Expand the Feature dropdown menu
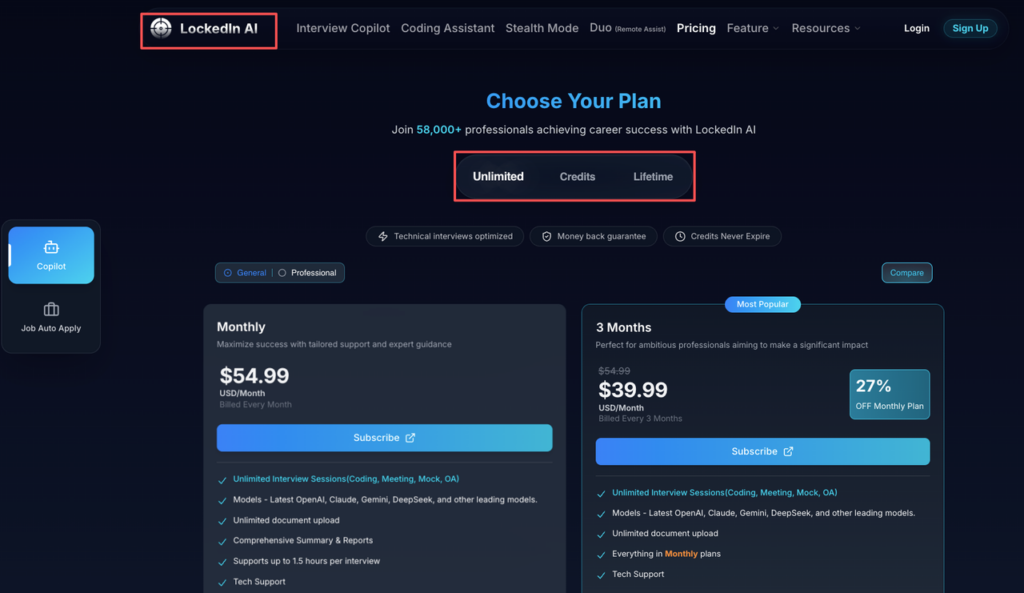Screen dimensions: 1024x593 click(x=752, y=28)
